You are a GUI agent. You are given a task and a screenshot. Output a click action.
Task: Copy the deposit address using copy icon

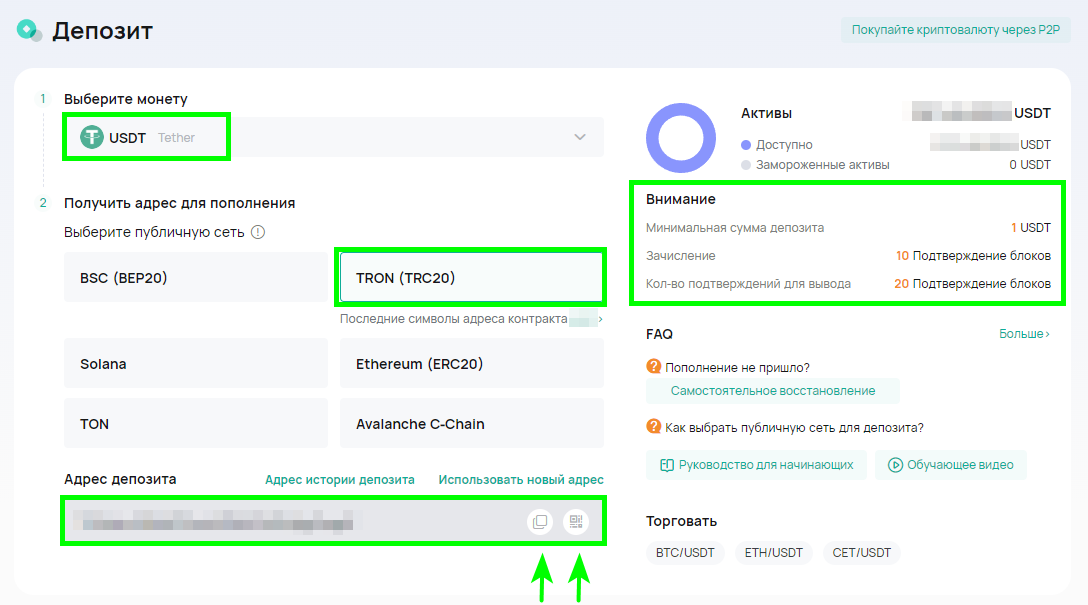pos(540,522)
